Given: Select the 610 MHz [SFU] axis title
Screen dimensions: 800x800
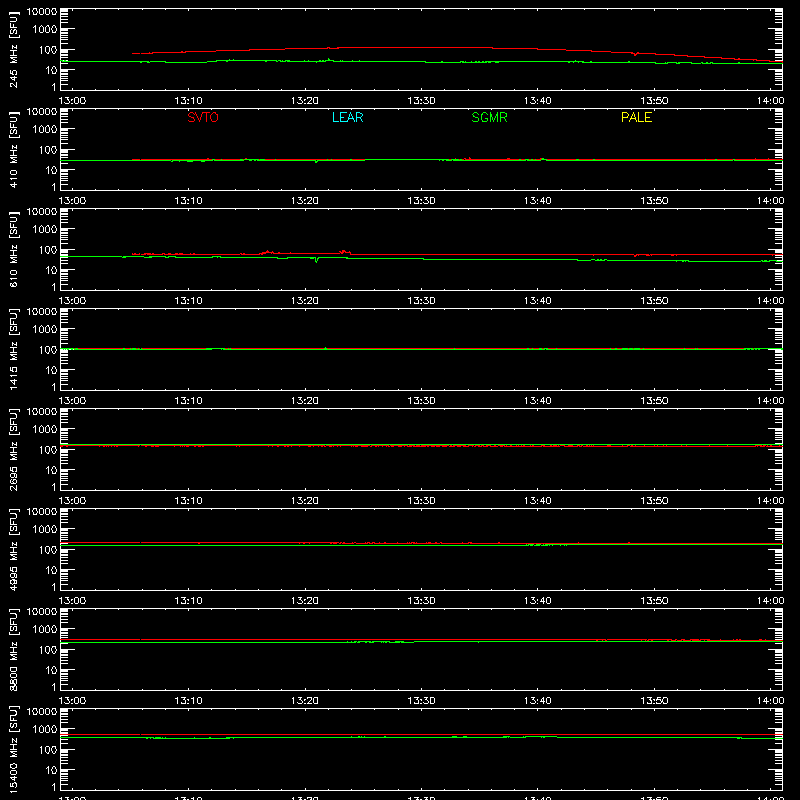Looking at the screenshot, I should pos(14,249).
